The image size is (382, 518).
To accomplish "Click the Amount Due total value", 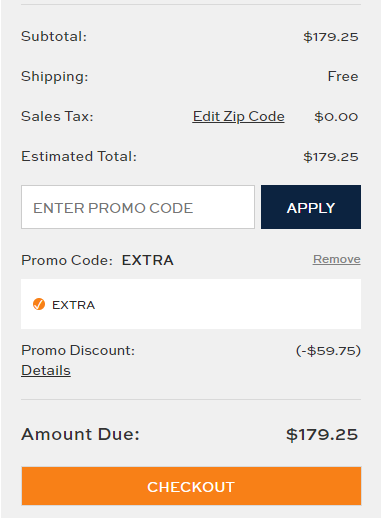I will coord(322,435).
